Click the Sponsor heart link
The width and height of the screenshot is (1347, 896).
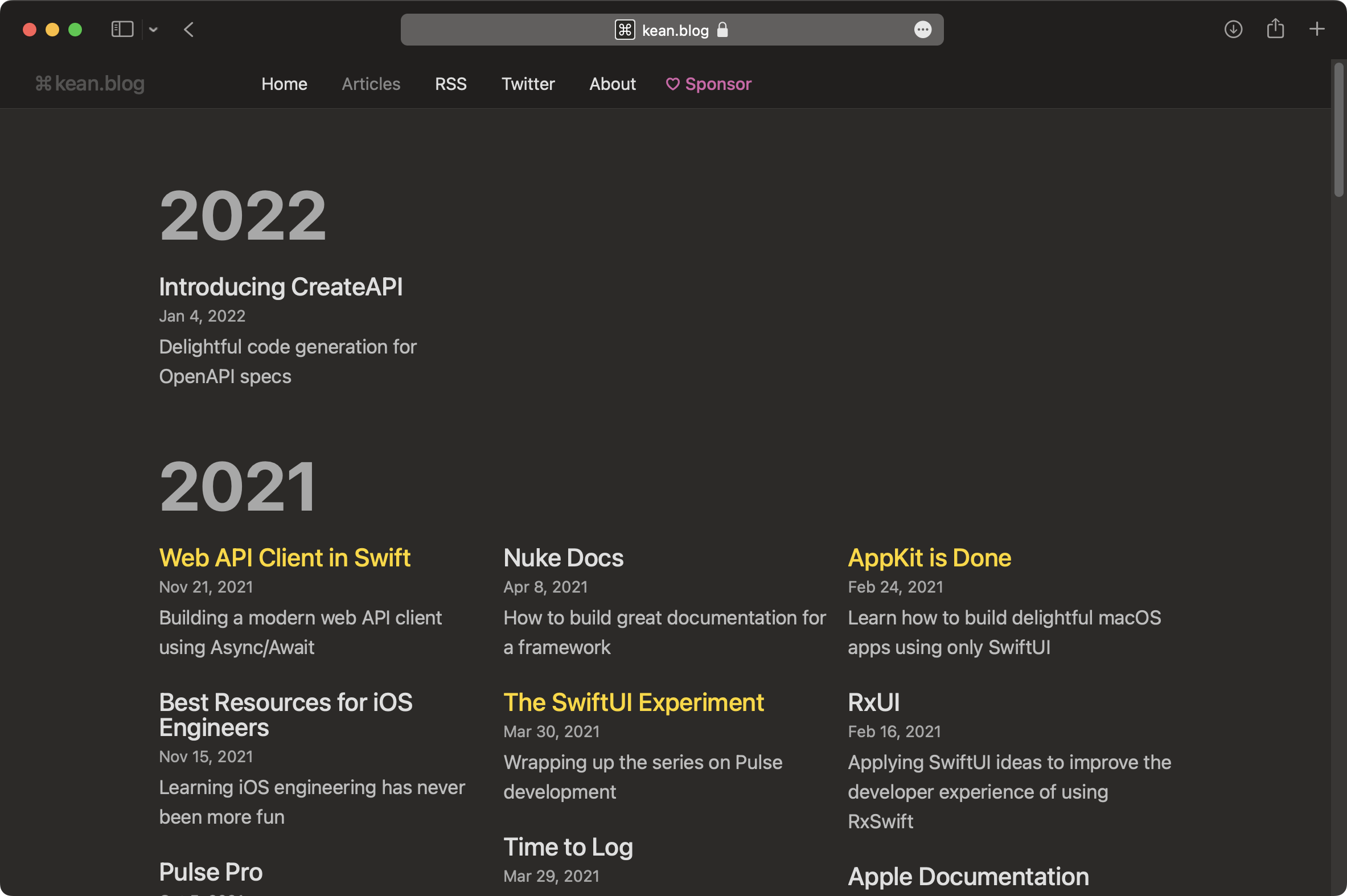coord(709,84)
